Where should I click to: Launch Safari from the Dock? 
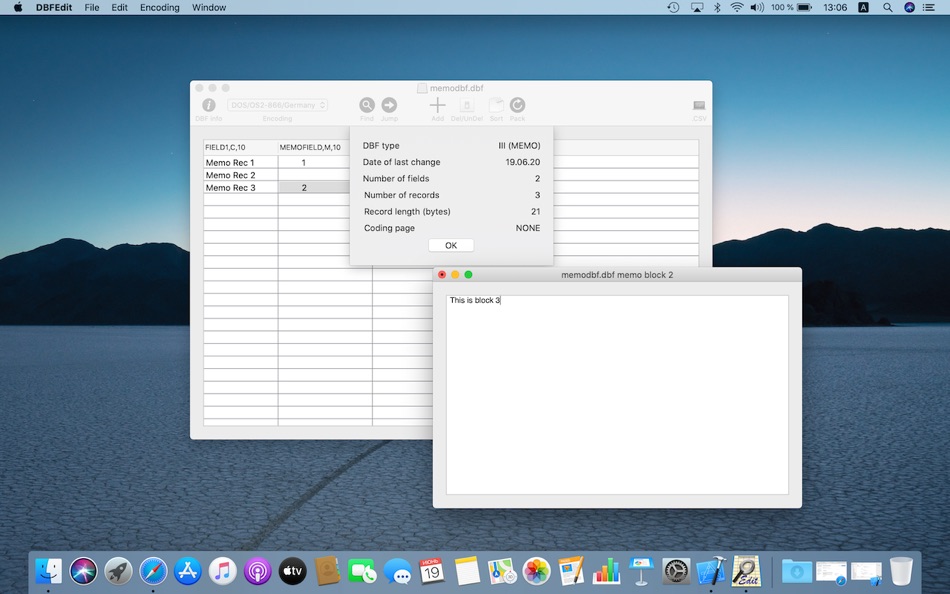pos(153,571)
